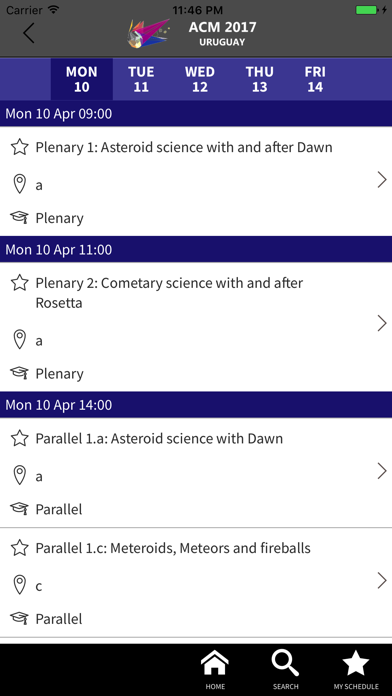Image resolution: width=392 pixels, height=696 pixels.
Task: Switch to THU 13 tab
Action: (259, 79)
